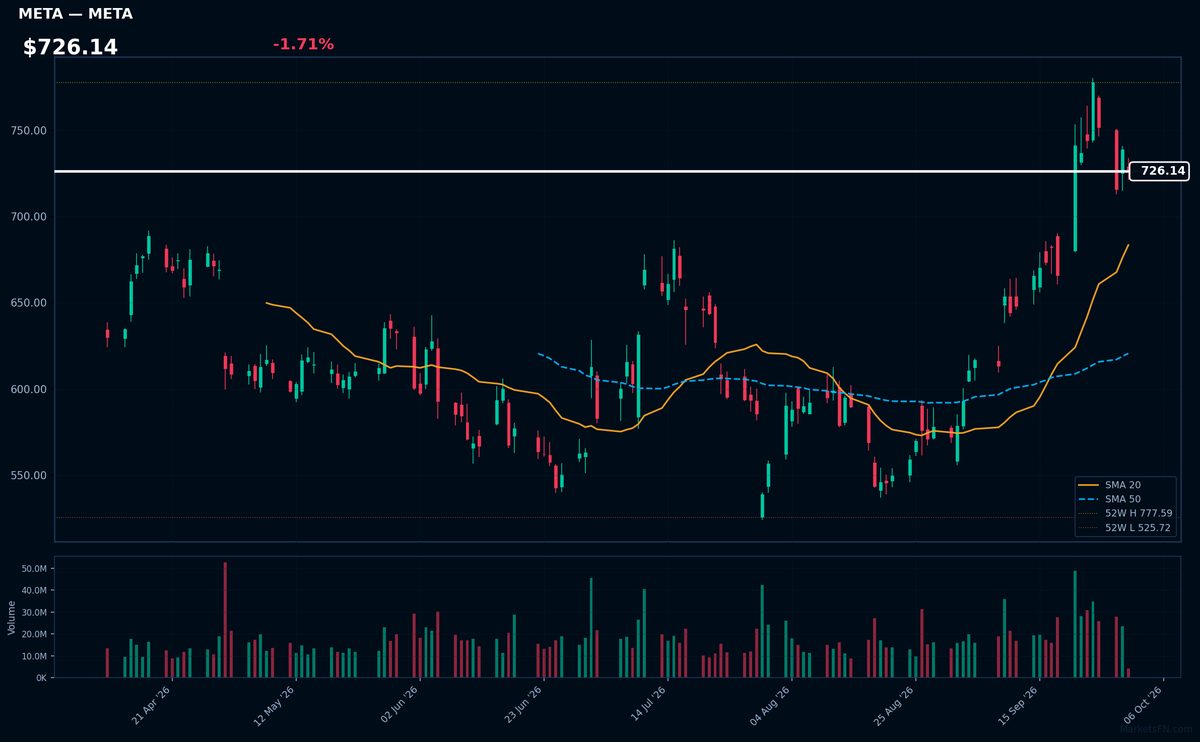The image size is (1200, 742).
Task: Click the 10.0M volume axis label
Action: [34, 657]
